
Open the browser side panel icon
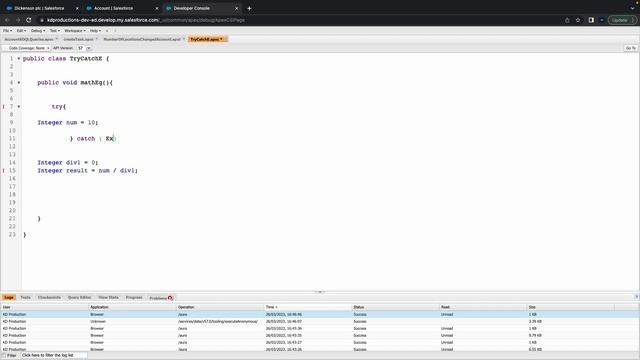[591, 20]
